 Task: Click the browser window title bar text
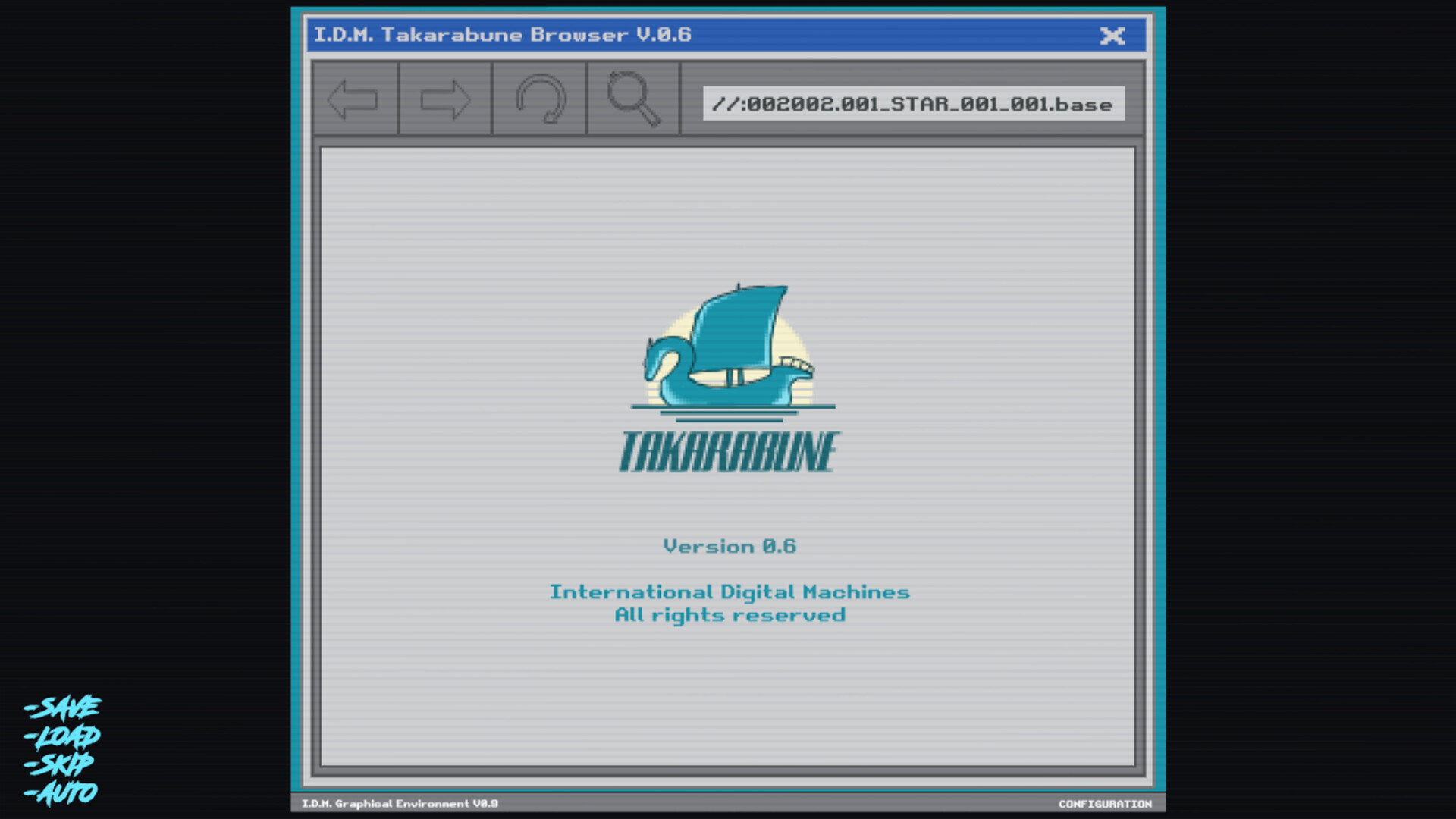tap(502, 35)
